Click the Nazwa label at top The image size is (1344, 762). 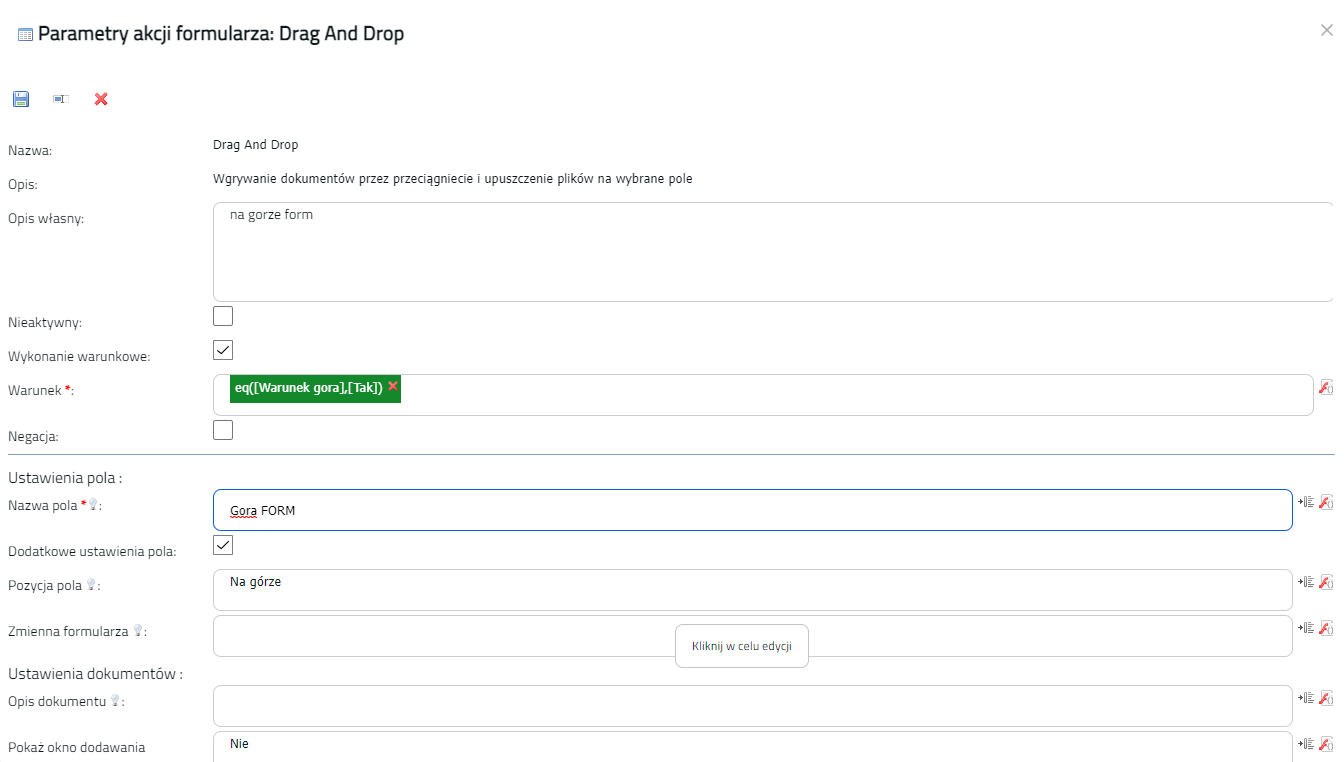click(30, 151)
